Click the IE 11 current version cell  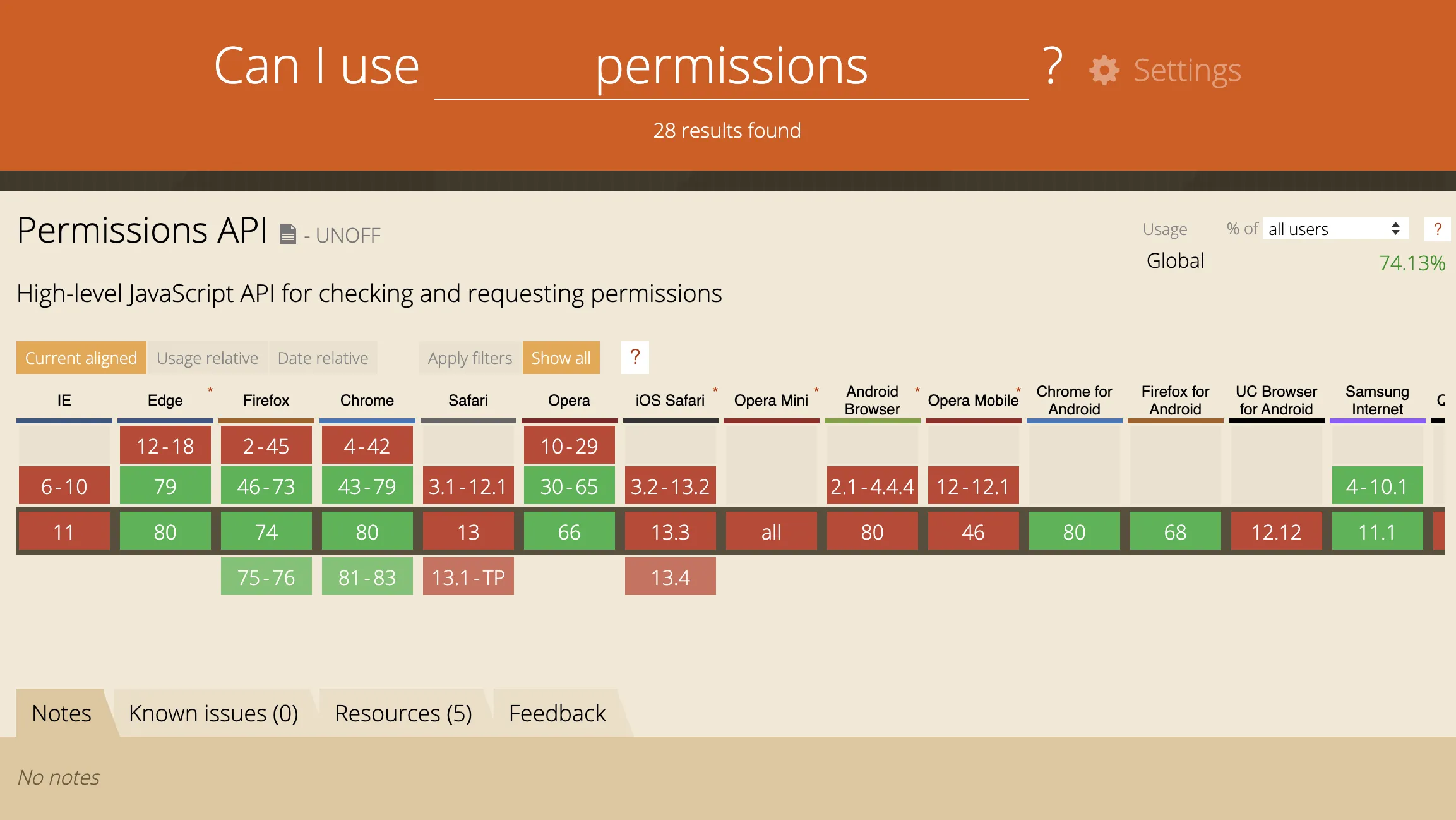(x=64, y=531)
